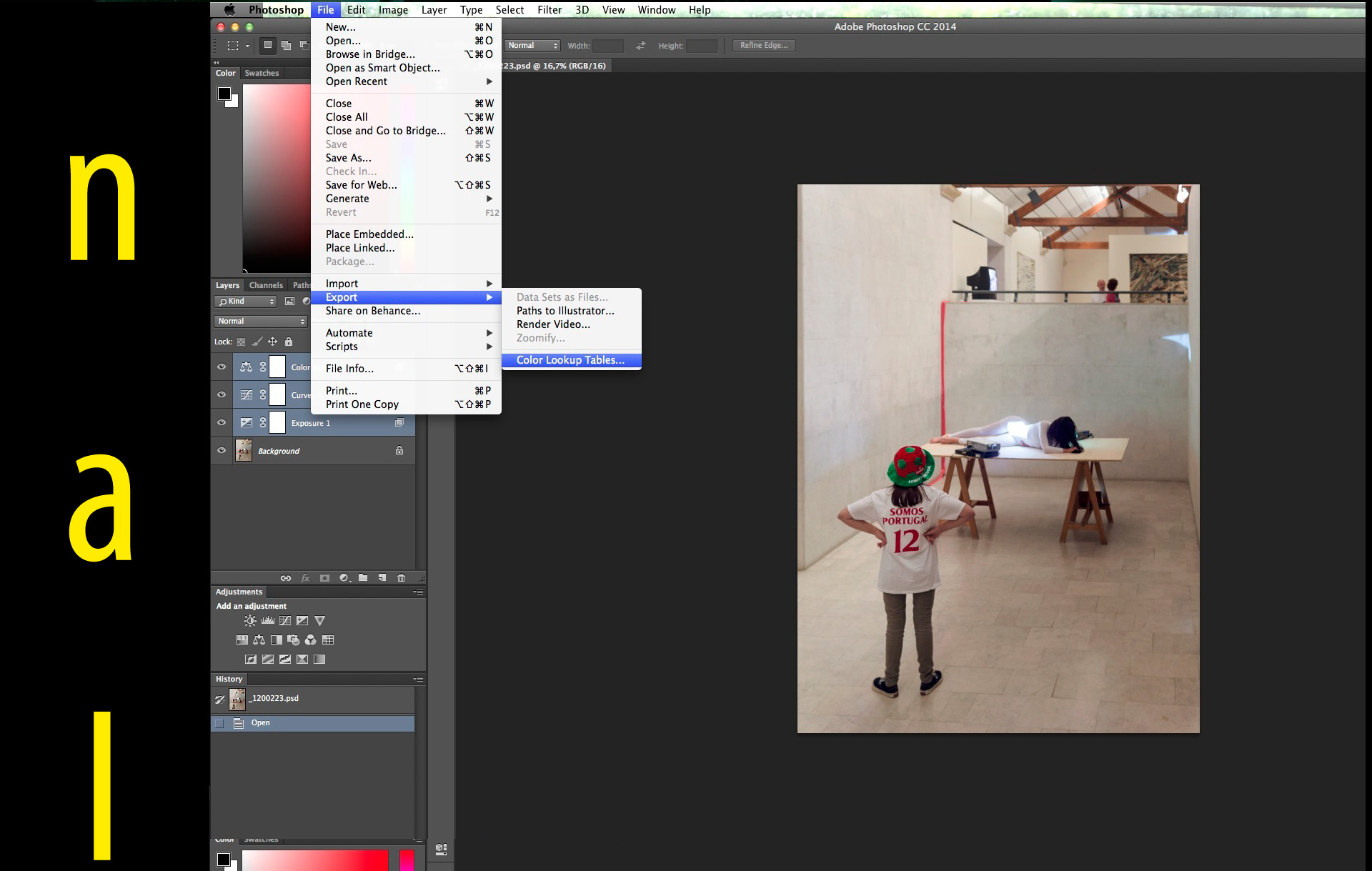Open the Apple menu
Image resolution: width=1372 pixels, height=871 pixels.
click(229, 10)
